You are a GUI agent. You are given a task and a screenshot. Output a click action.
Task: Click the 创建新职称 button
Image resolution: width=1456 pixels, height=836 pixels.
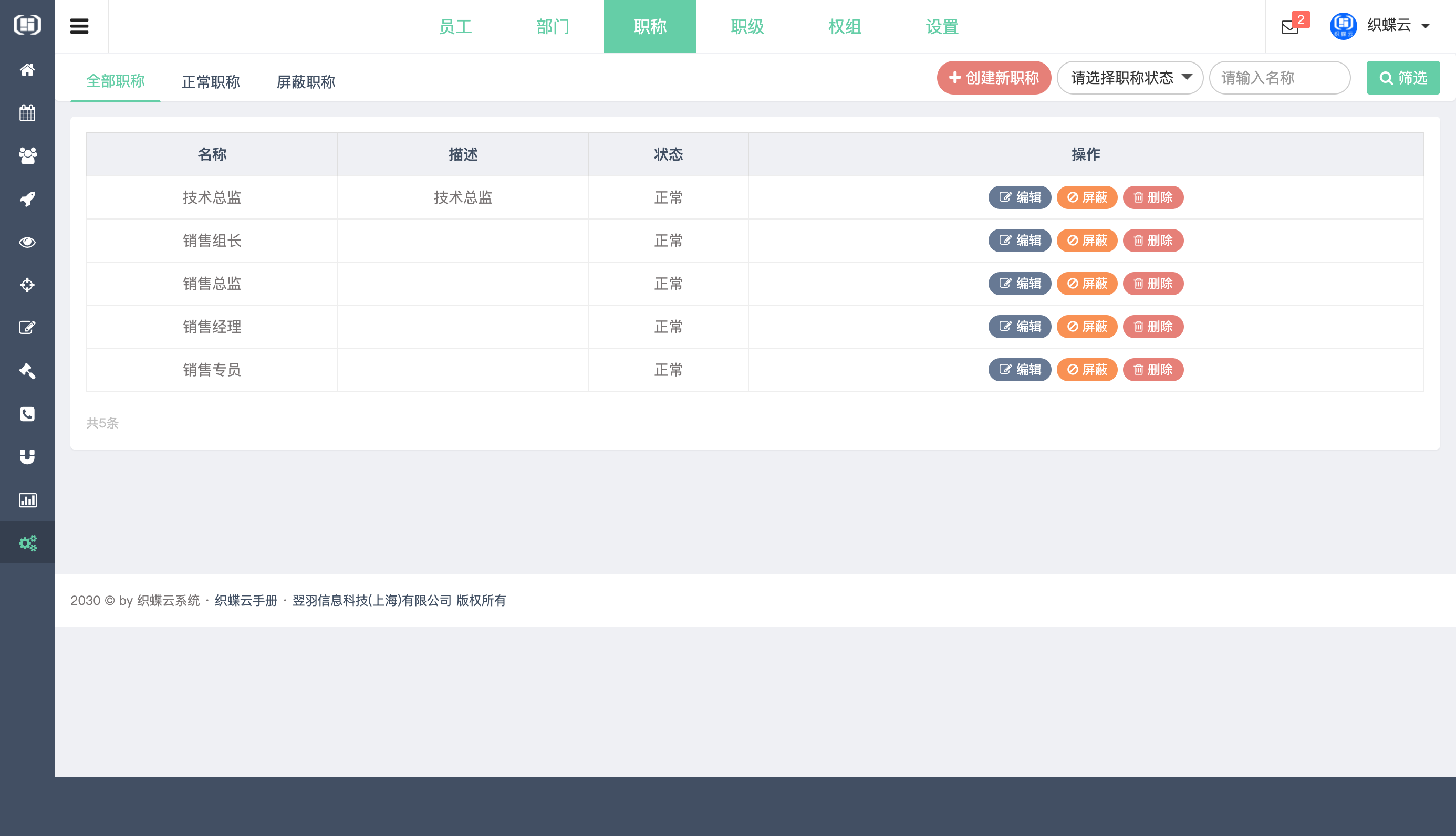click(x=993, y=78)
